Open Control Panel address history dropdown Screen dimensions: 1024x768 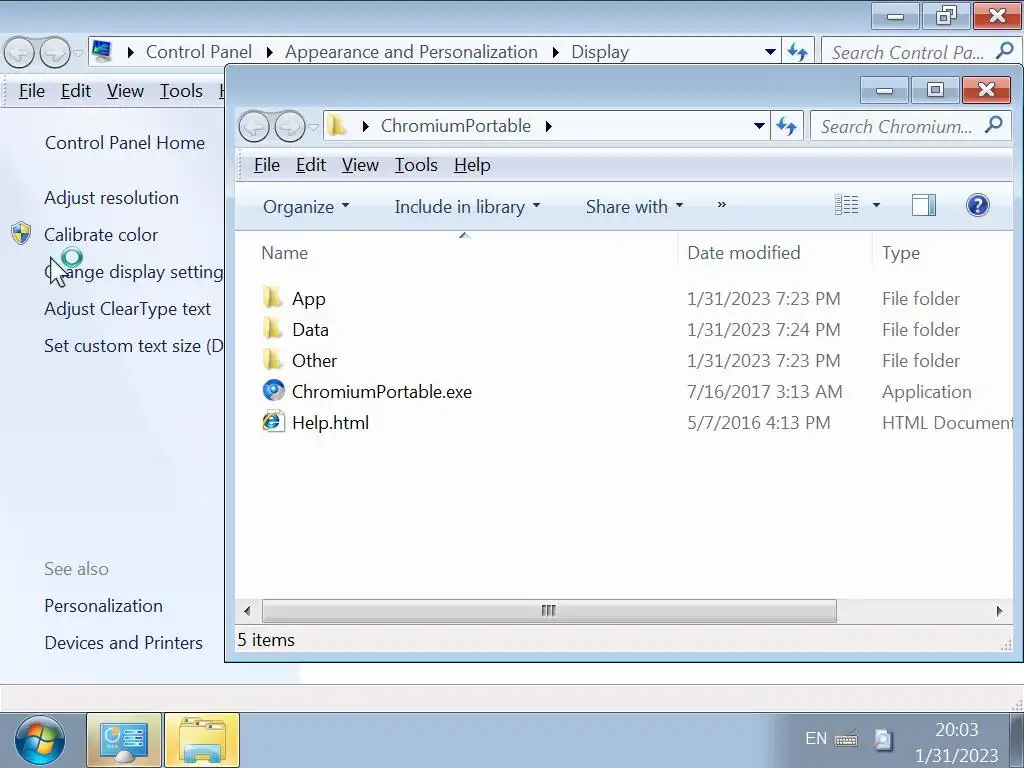point(770,52)
